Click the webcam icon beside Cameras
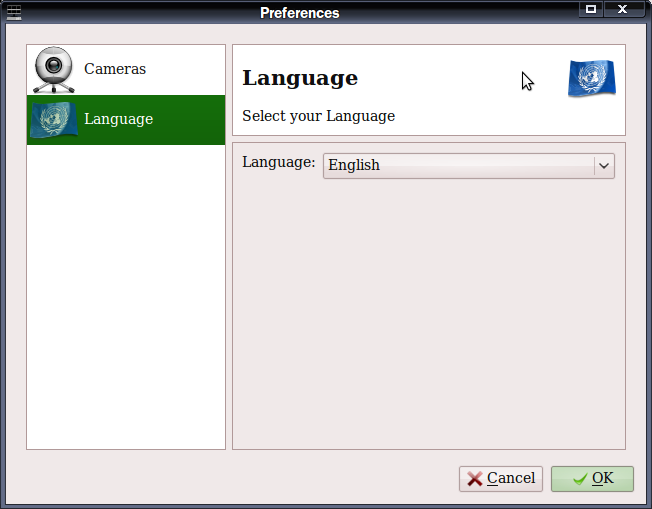This screenshot has height=509, width=652. click(x=54, y=69)
